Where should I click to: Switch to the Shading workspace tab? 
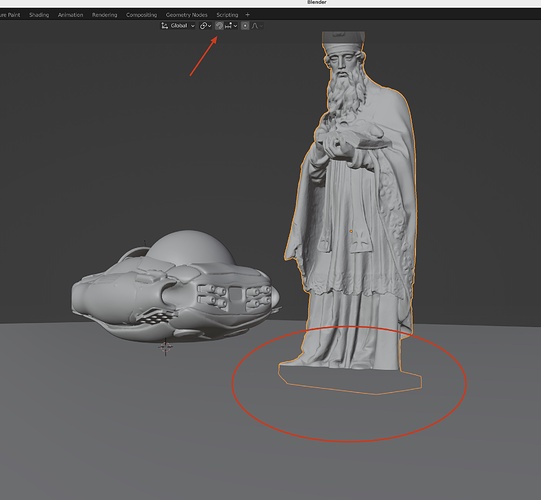pyautogui.click(x=39, y=15)
